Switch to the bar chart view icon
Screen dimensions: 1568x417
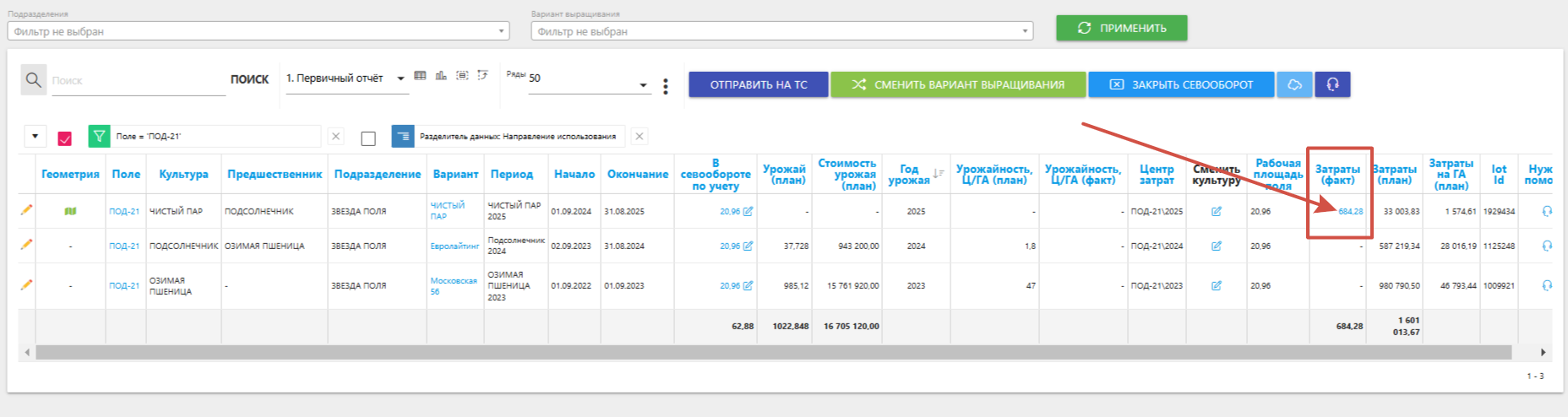[x=441, y=76]
